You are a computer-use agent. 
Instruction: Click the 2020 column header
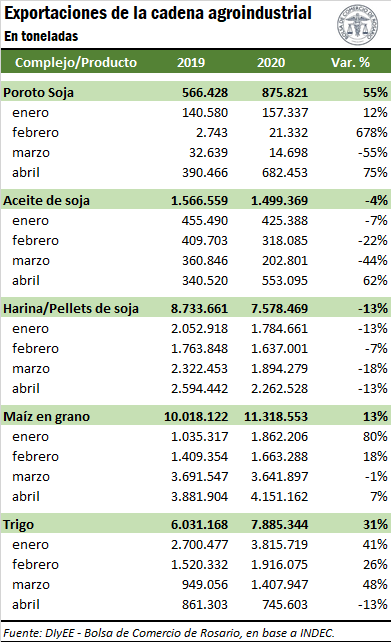271,62
